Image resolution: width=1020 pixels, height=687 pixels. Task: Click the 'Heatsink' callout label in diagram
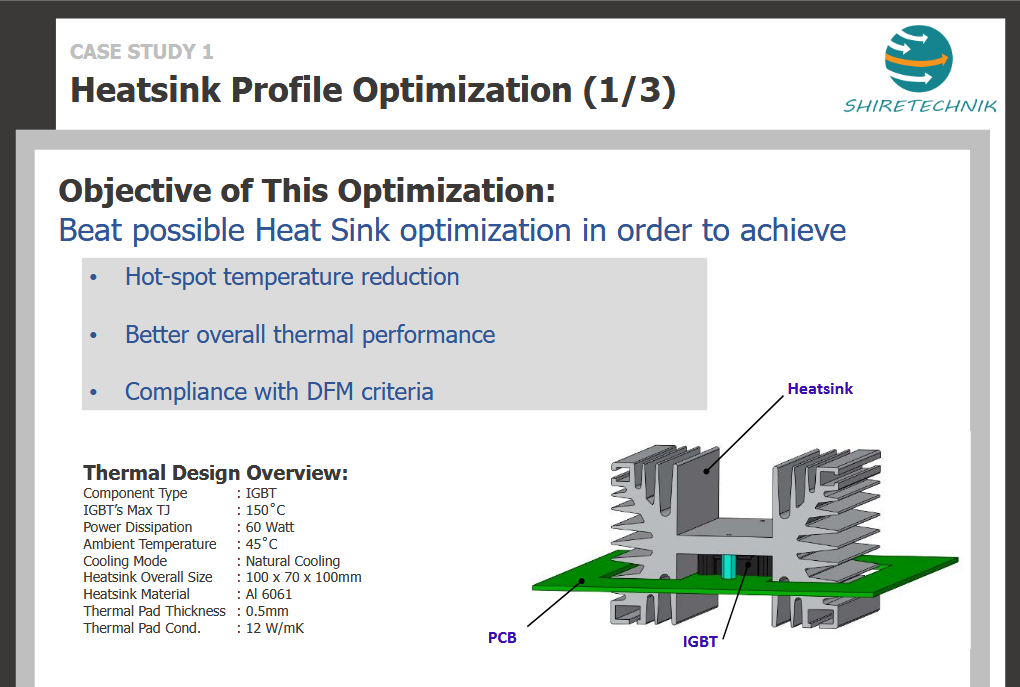pyautogui.click(x=820, y=389)
